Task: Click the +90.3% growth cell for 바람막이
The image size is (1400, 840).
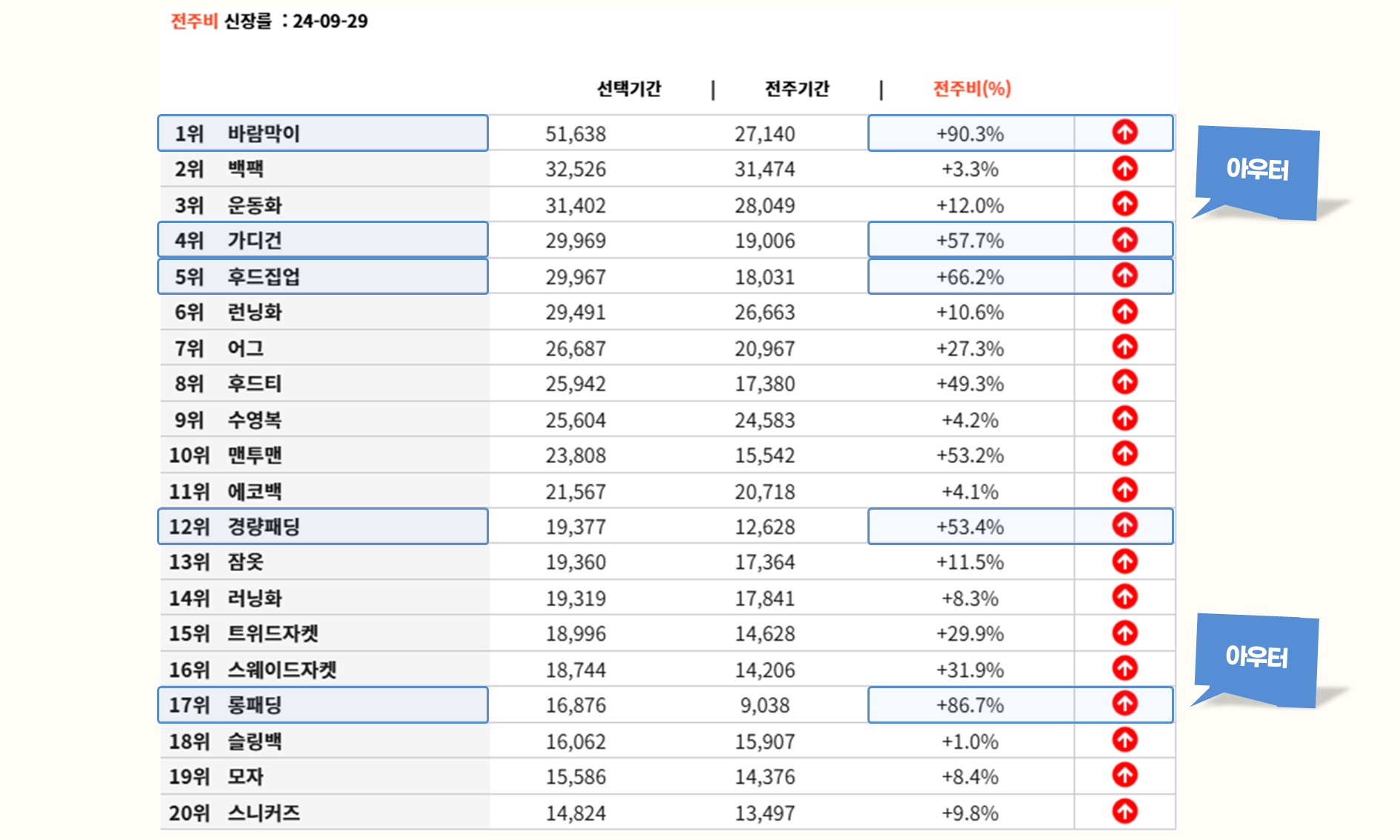Action: pyautogui.click(x=970, y=134)
